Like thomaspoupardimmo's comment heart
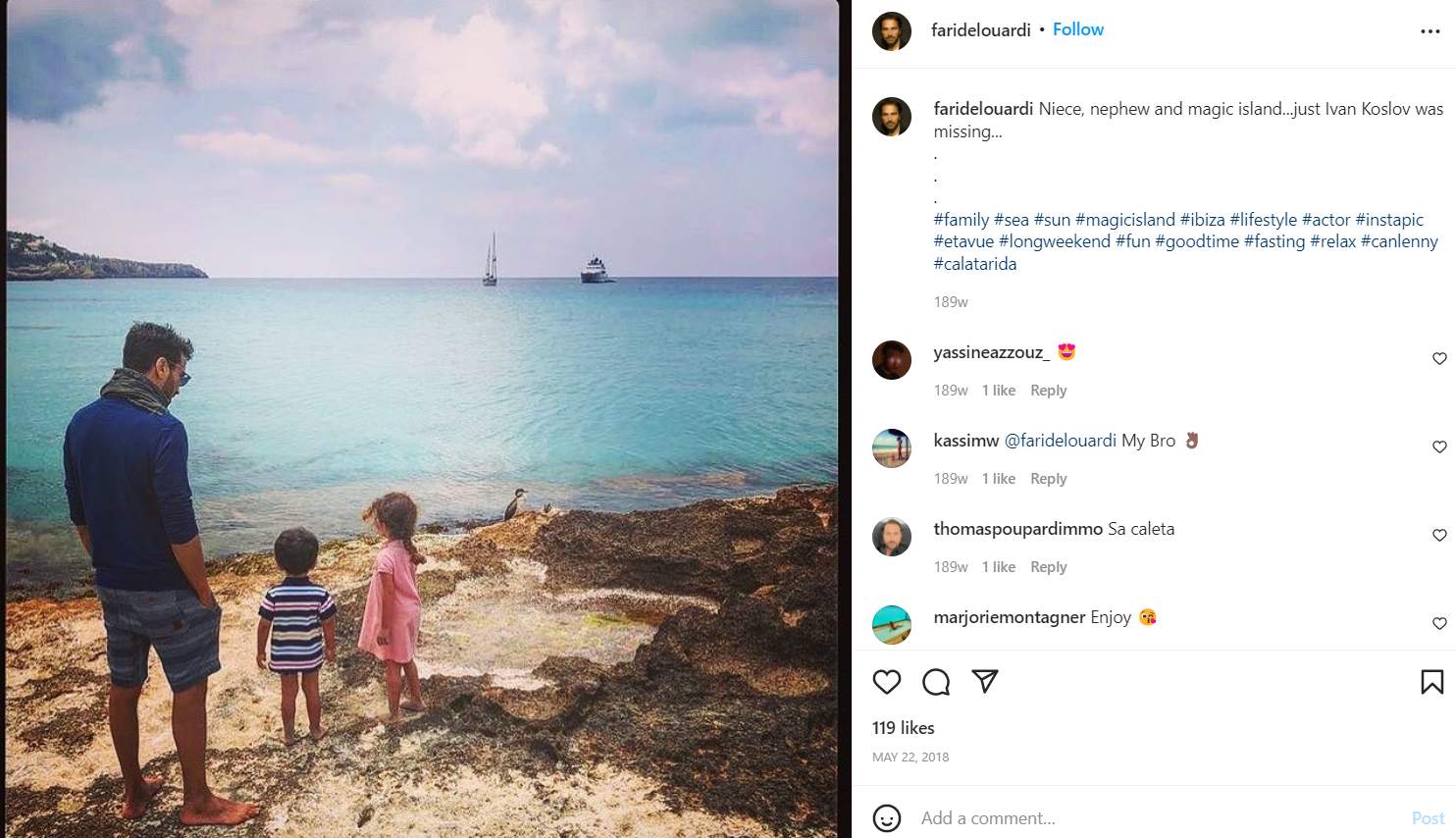1456x838 pixels. [x=1439, y=536]
